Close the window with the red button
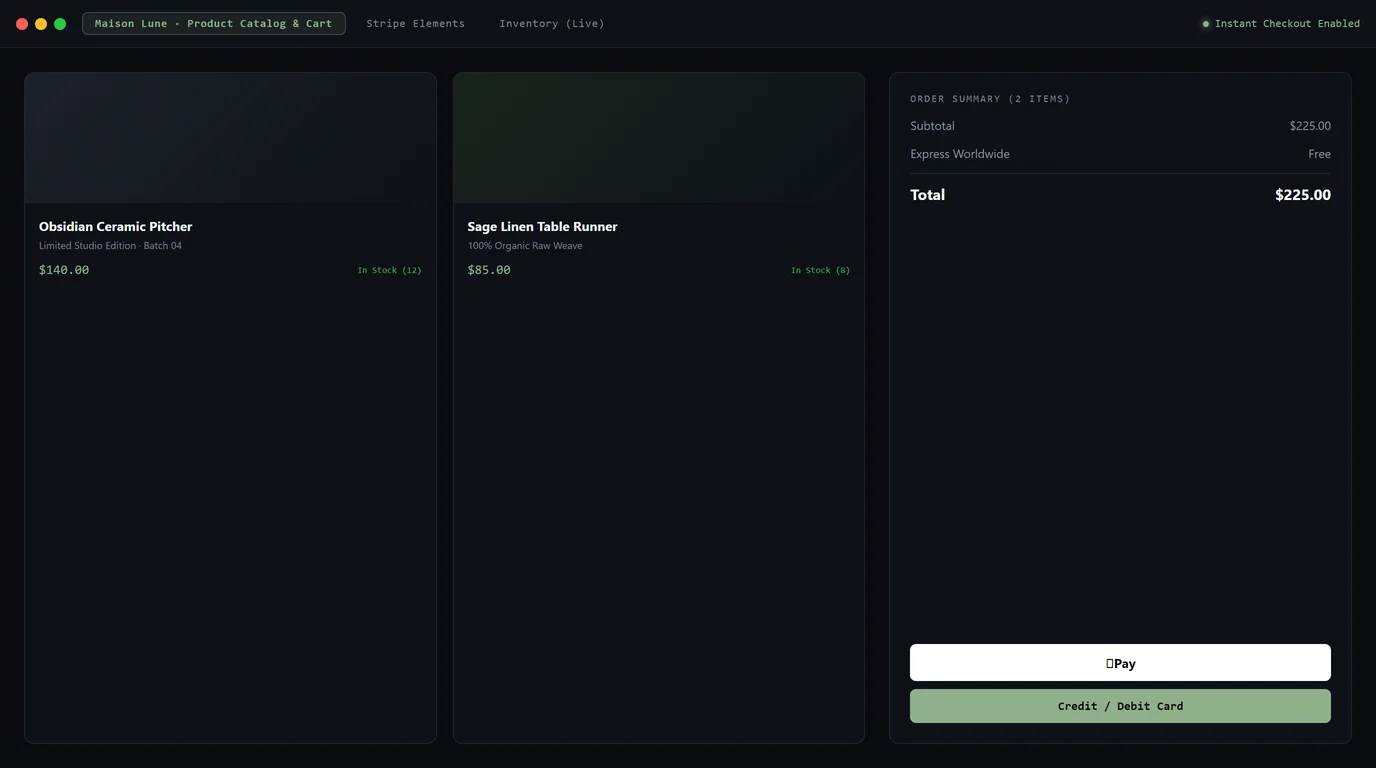The height and width of the screenshot is (768, 1376). click(x=22, y=24)
